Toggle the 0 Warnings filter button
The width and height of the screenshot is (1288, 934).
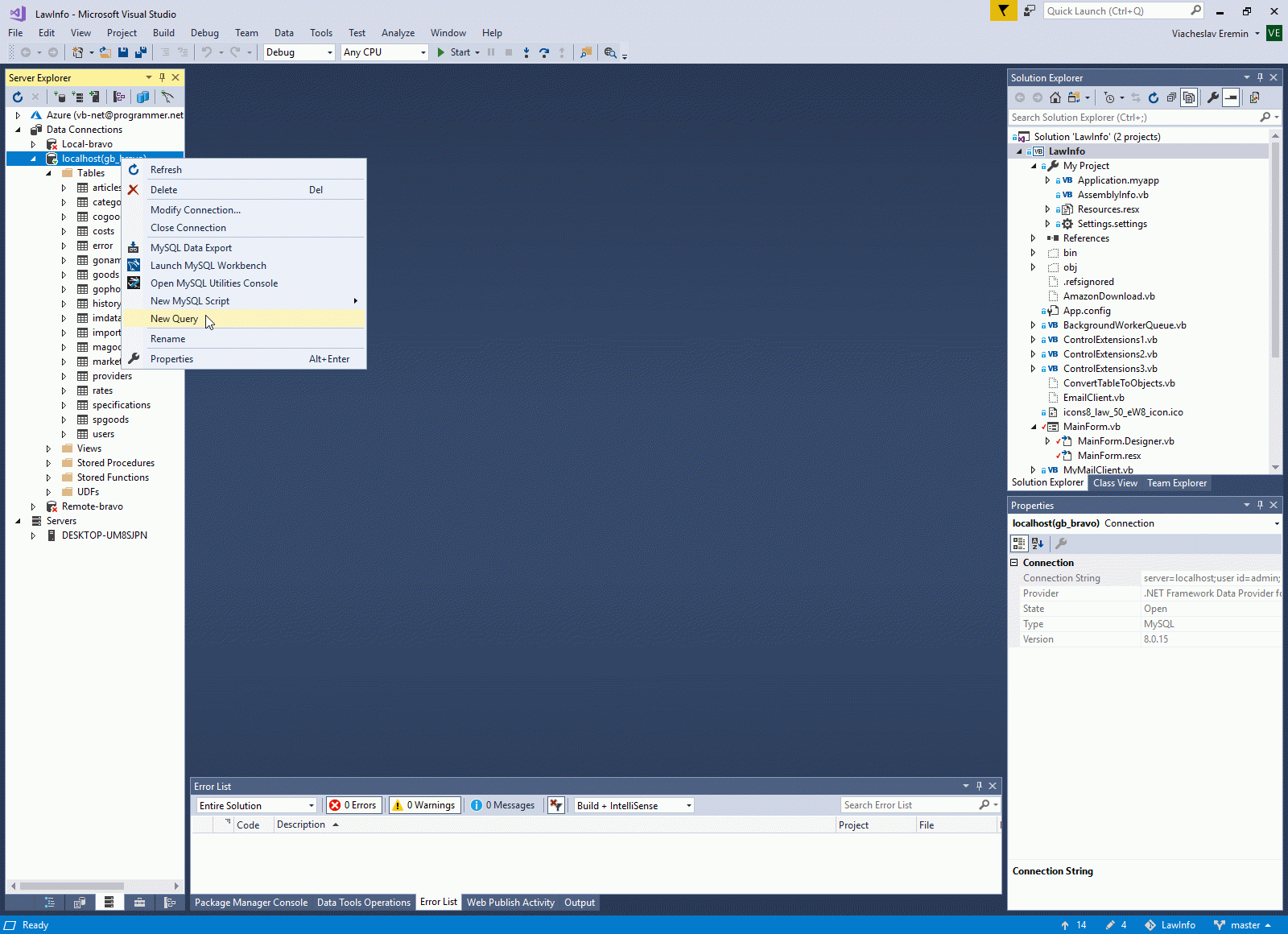(424, 805)
